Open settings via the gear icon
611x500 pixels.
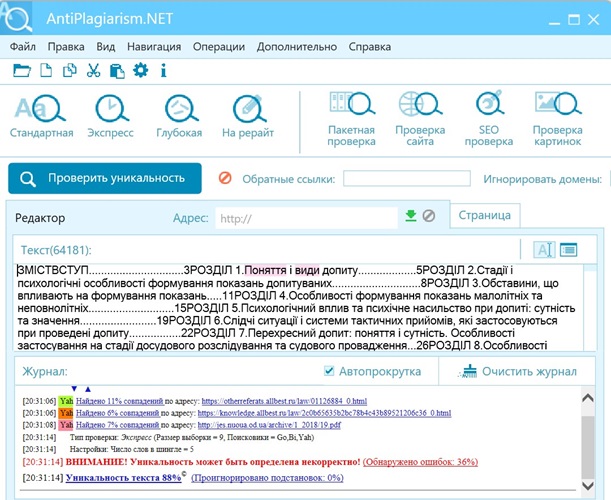tap(140, 71)
